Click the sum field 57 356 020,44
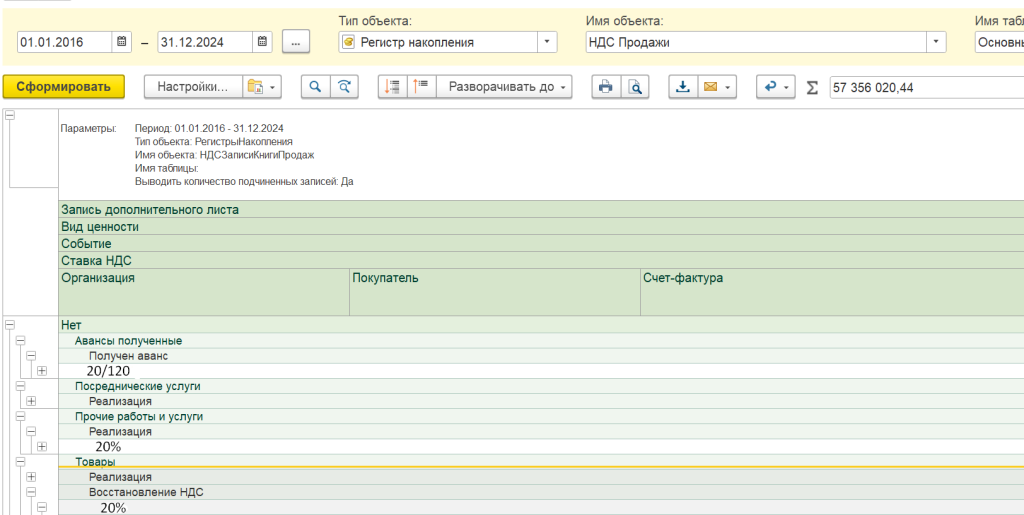 pos(927,87)
